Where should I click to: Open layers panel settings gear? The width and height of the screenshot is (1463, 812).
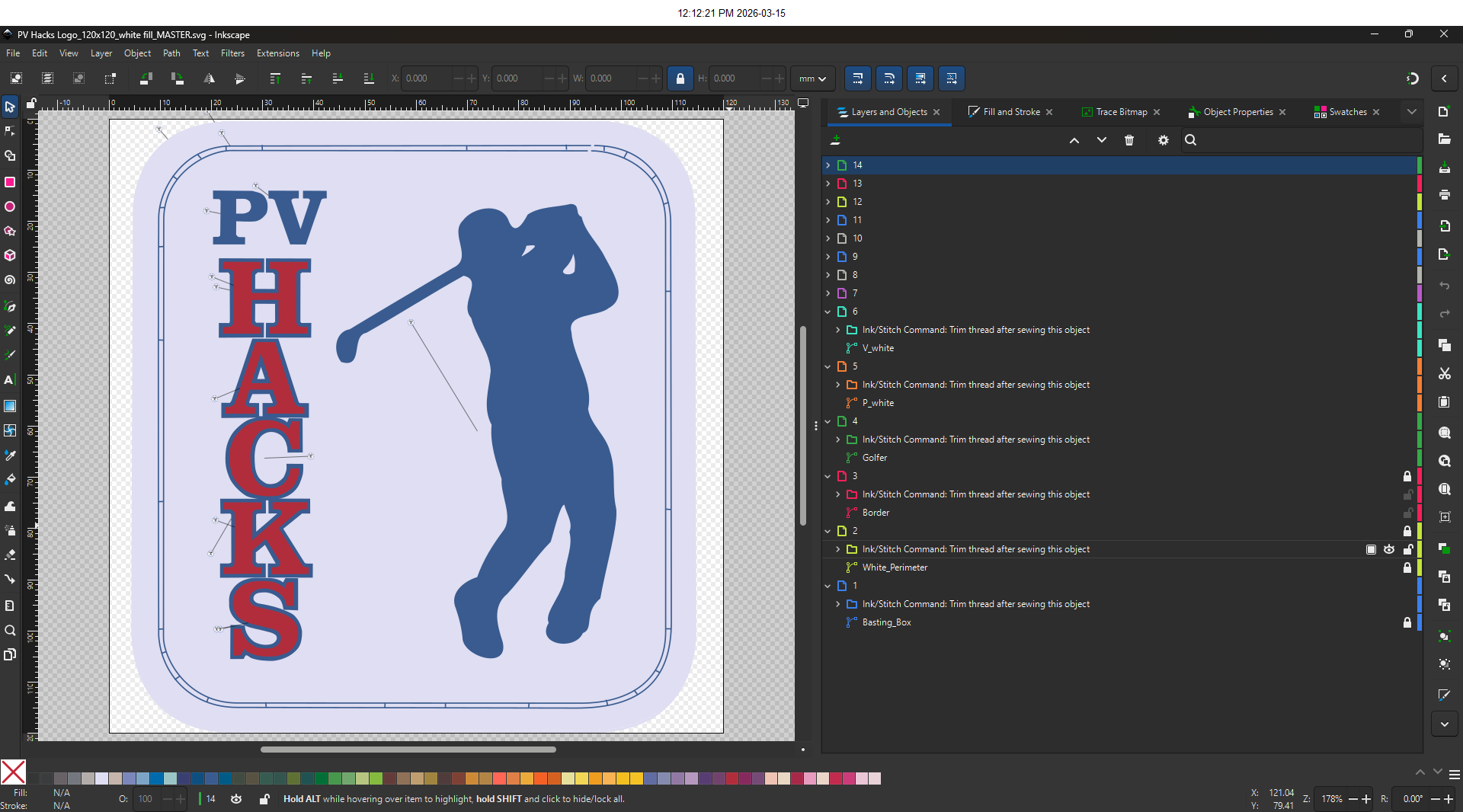tap(1163, 140)
